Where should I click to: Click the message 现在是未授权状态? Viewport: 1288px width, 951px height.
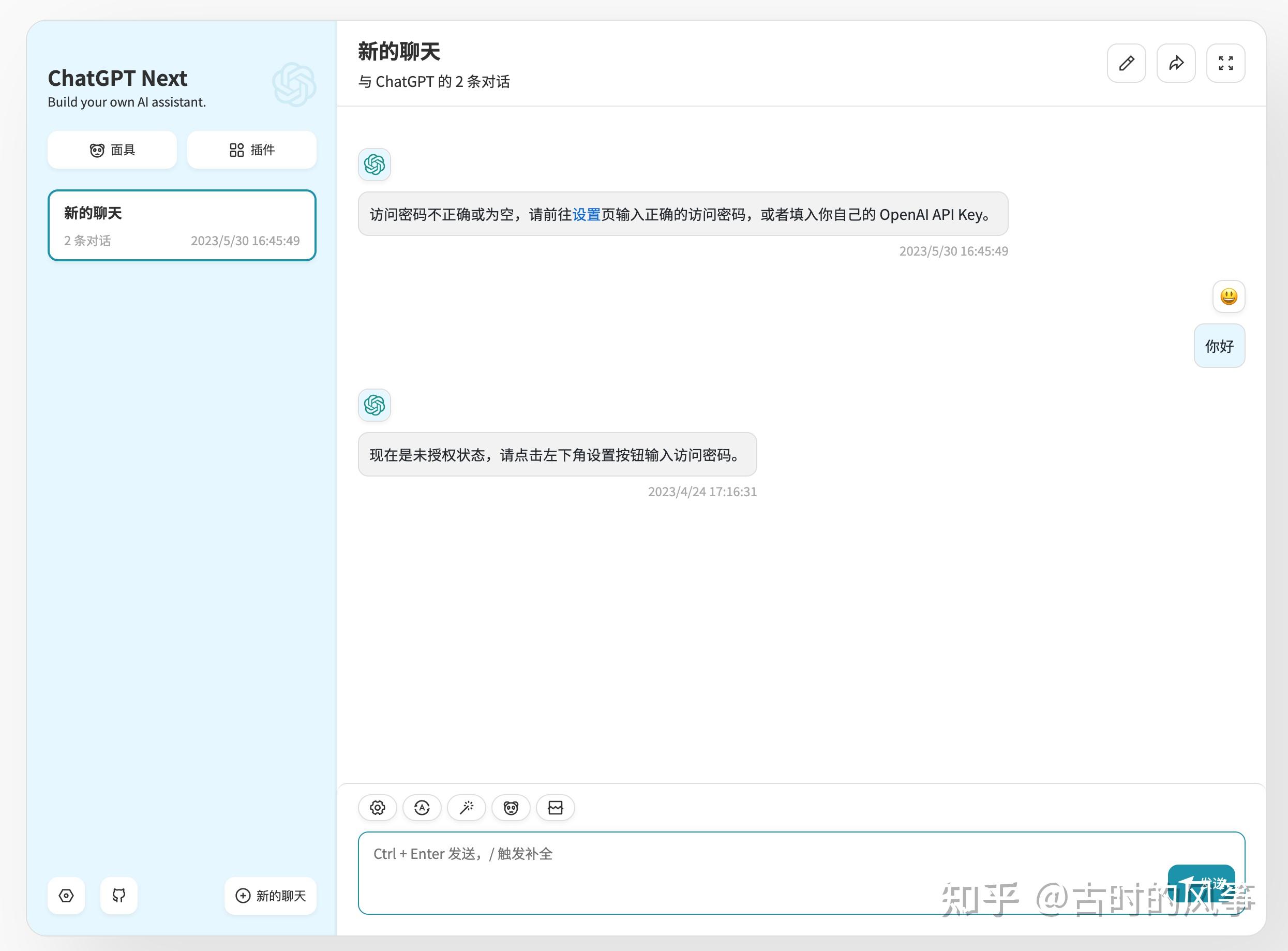[557, 455]
